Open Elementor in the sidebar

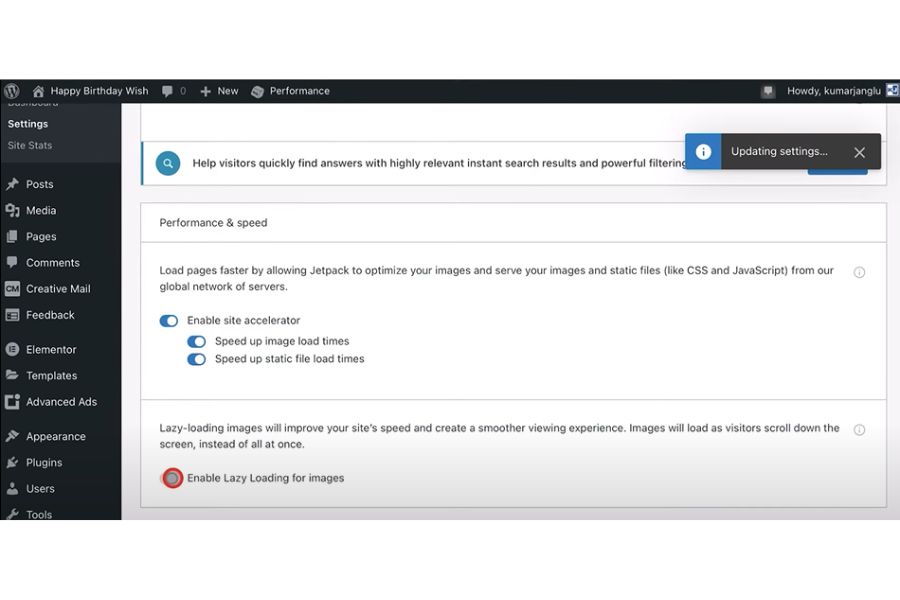51,350
